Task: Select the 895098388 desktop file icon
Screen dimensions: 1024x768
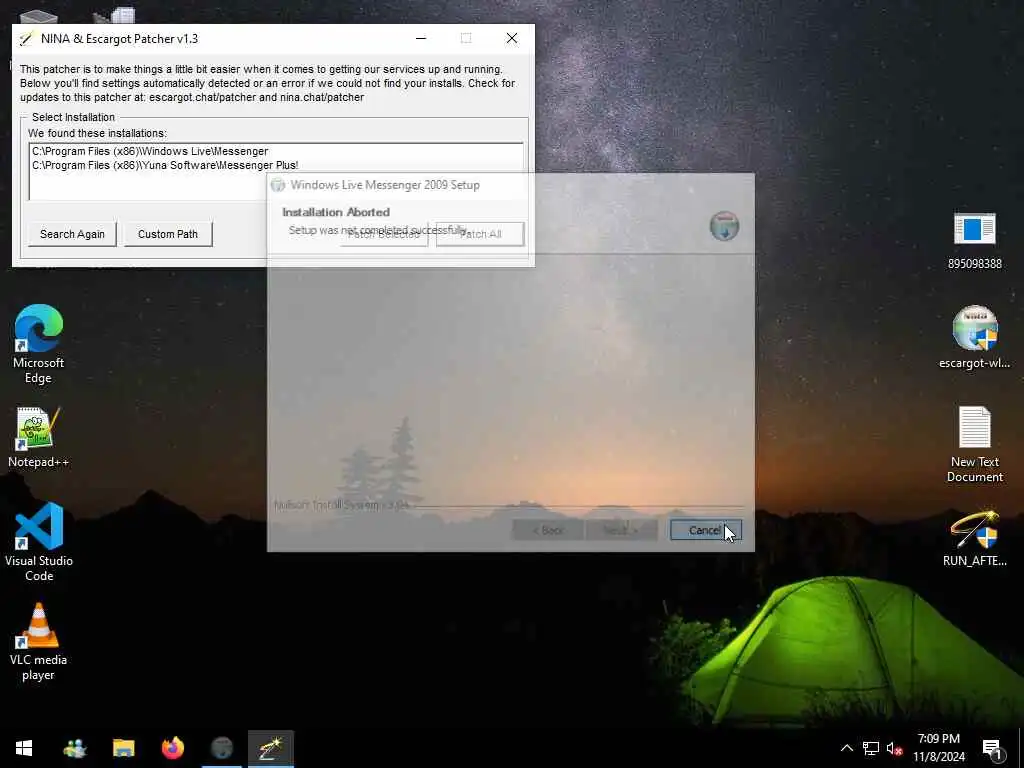Action: click(x=974, y=241)
